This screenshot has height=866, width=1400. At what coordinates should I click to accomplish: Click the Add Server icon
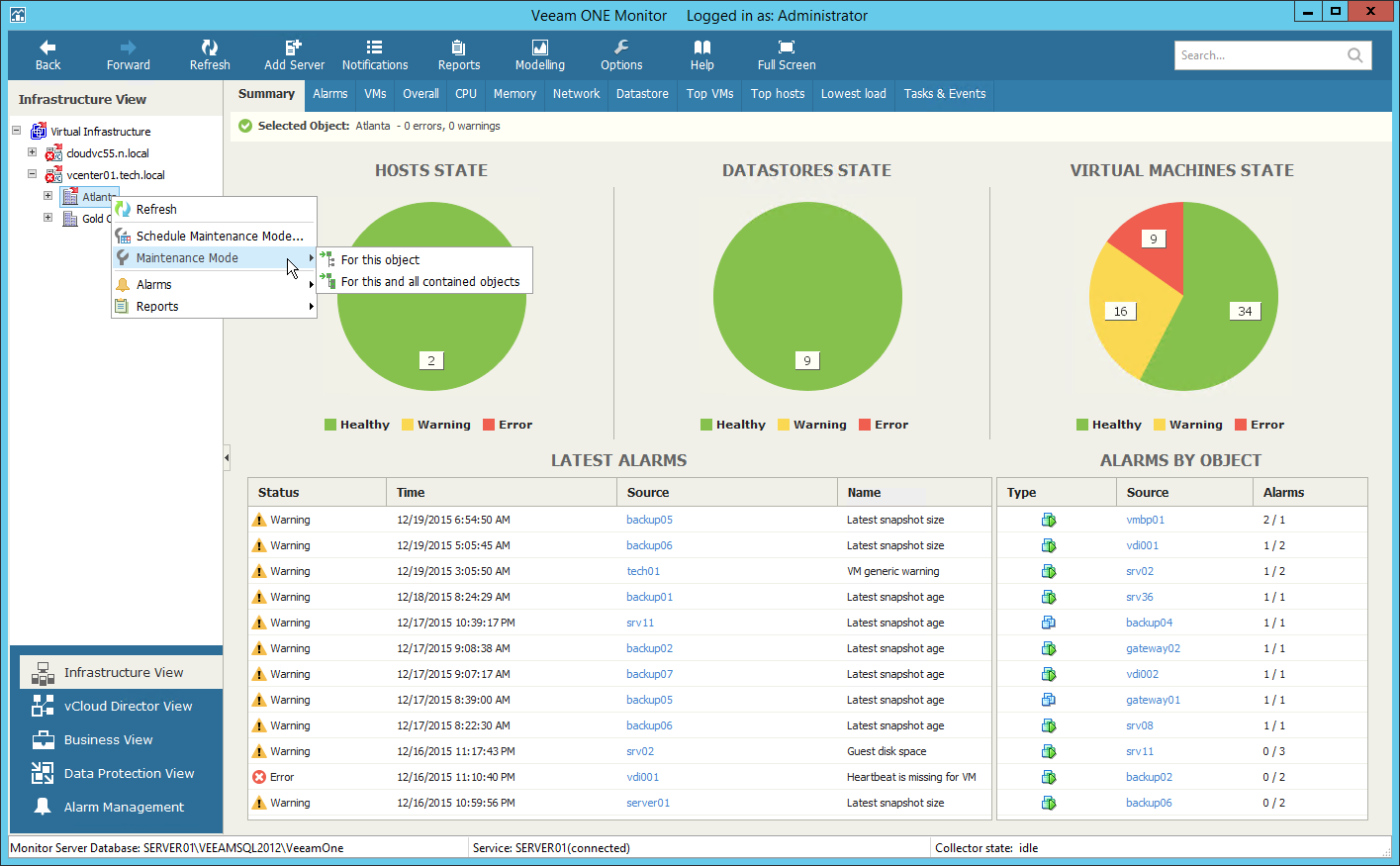coord(294,47)
